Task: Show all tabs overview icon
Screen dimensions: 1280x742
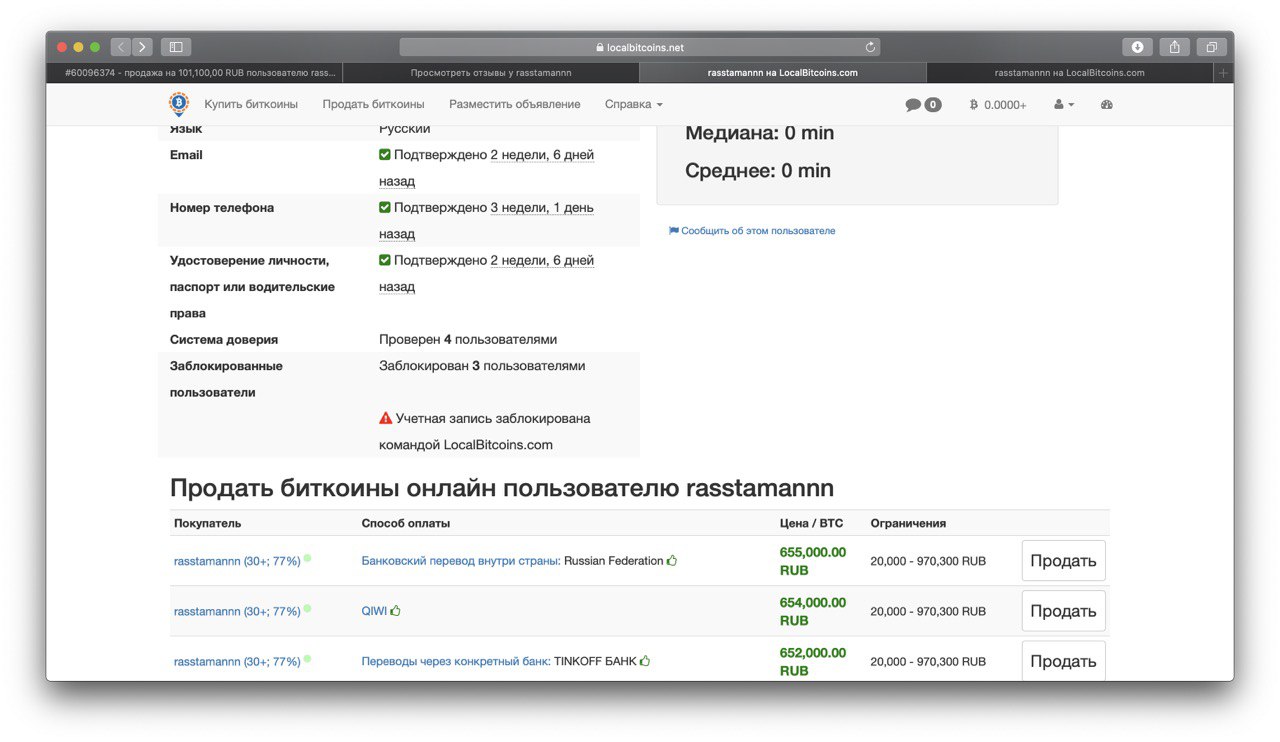Action: pyautogui.click(x=1211, y=47)
